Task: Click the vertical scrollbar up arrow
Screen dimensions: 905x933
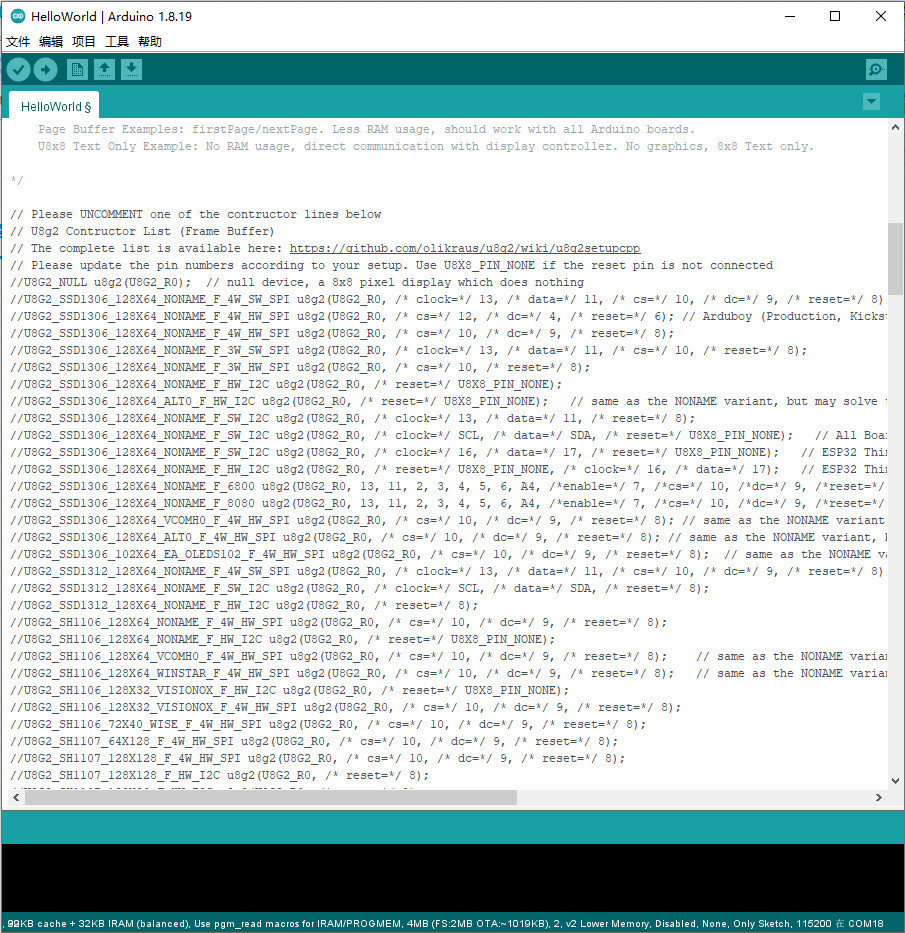Action: [895, 127]
